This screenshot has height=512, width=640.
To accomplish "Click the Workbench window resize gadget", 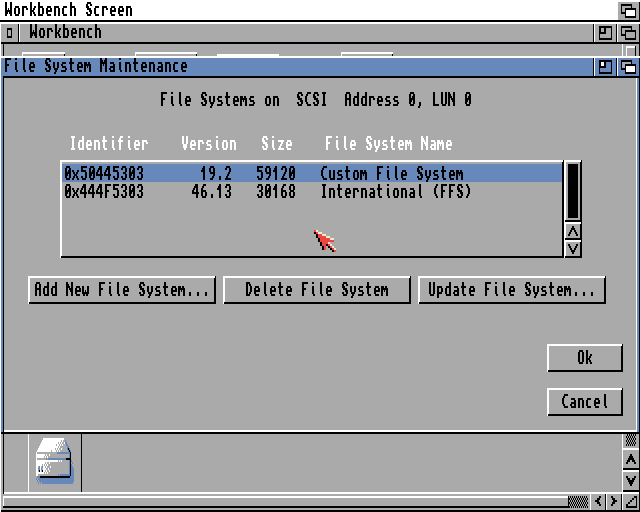I will tap(629, 501).
